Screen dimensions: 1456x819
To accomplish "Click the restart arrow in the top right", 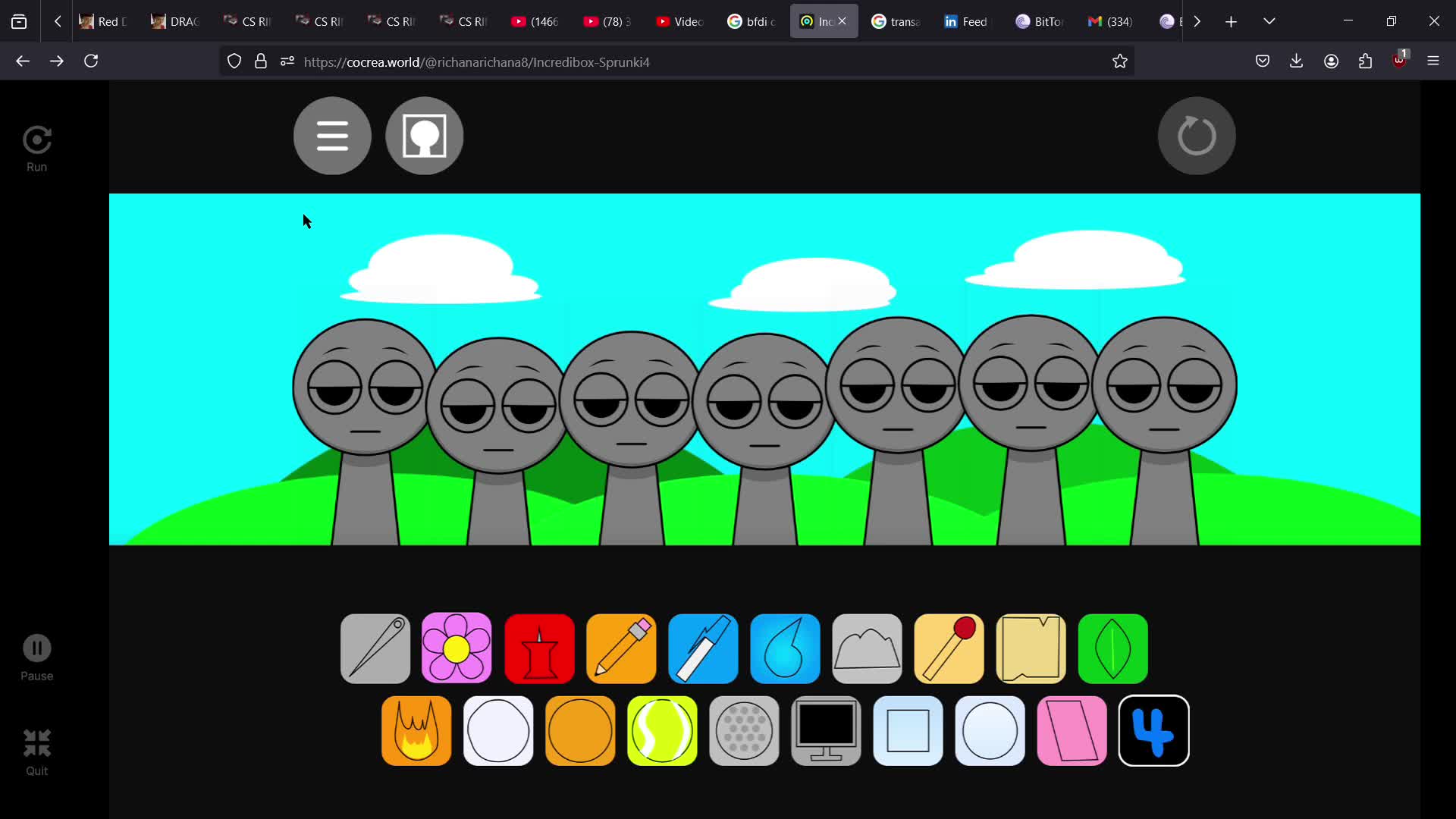I will pos(1196,136).
